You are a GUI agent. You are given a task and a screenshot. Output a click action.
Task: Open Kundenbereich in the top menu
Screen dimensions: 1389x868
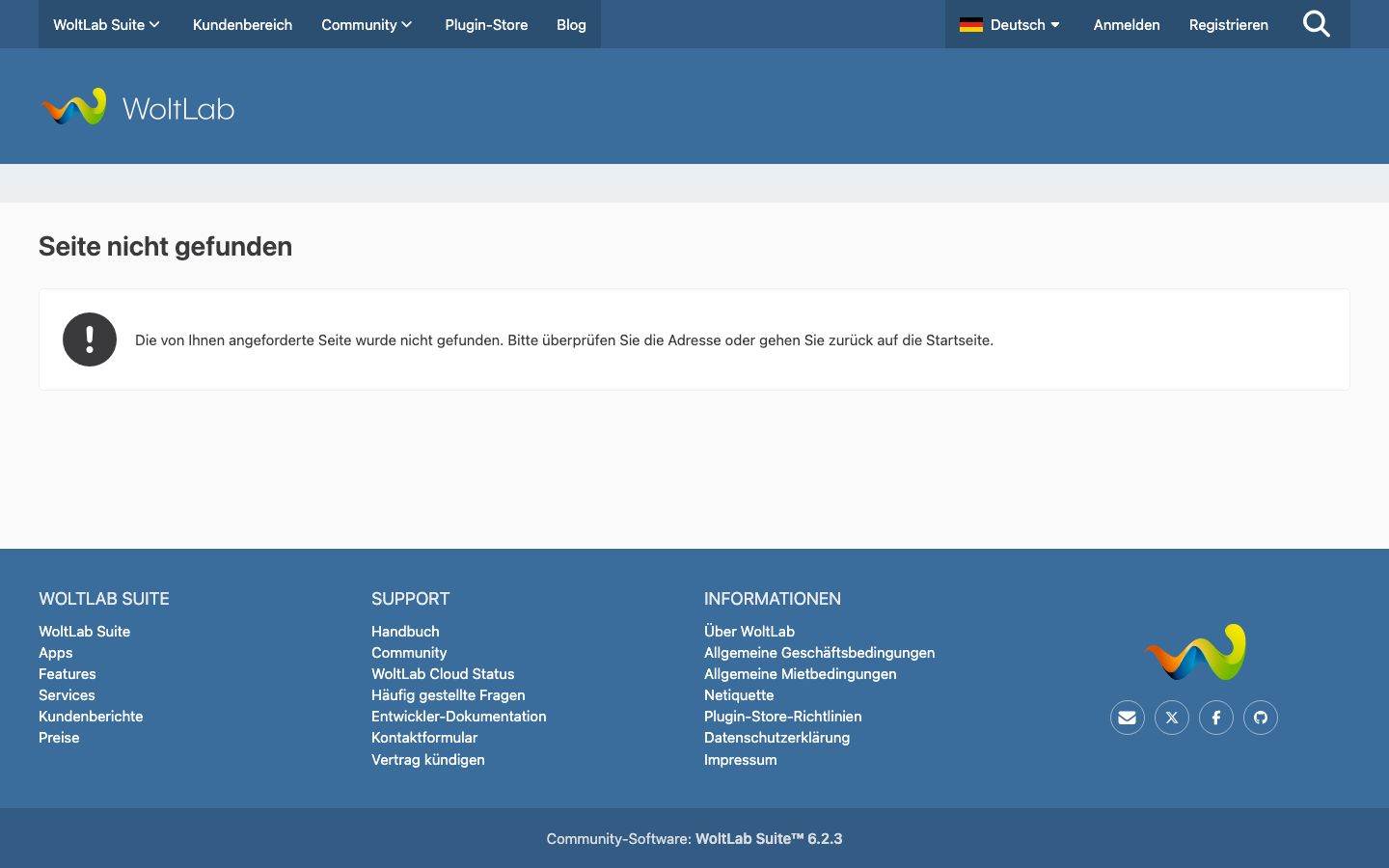pos(242,24)
